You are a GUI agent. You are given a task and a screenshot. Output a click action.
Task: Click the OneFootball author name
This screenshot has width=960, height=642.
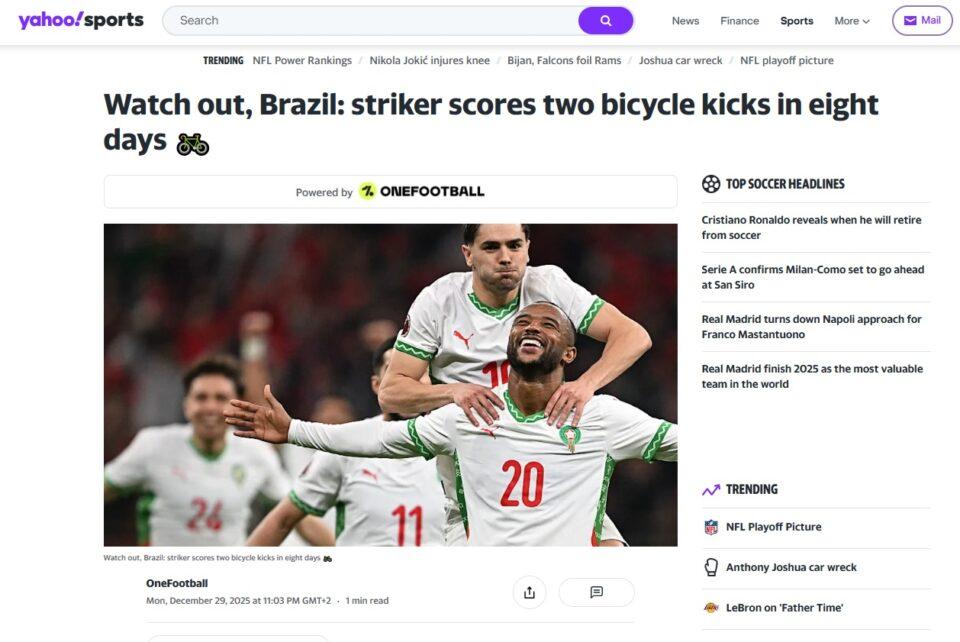[177, 583]
